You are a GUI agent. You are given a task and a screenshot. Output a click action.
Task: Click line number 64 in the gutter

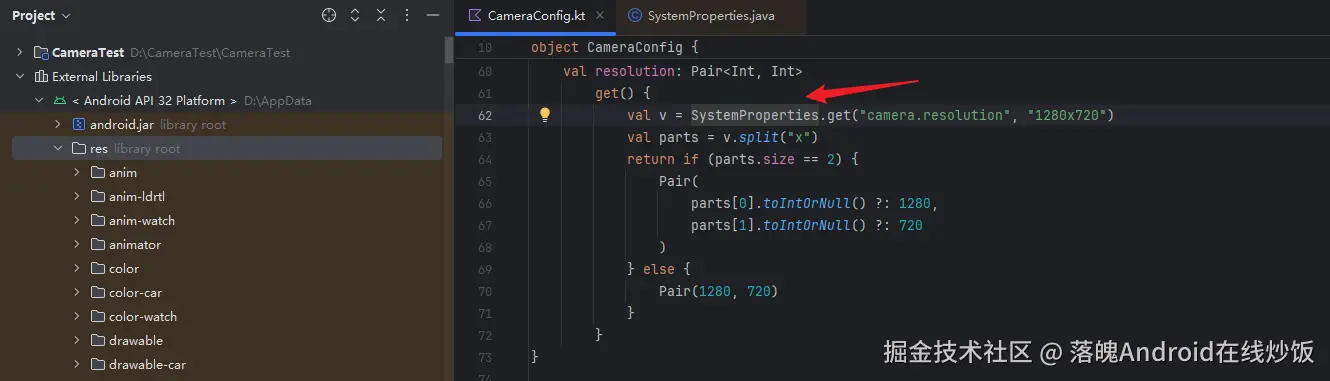point(485,159)
